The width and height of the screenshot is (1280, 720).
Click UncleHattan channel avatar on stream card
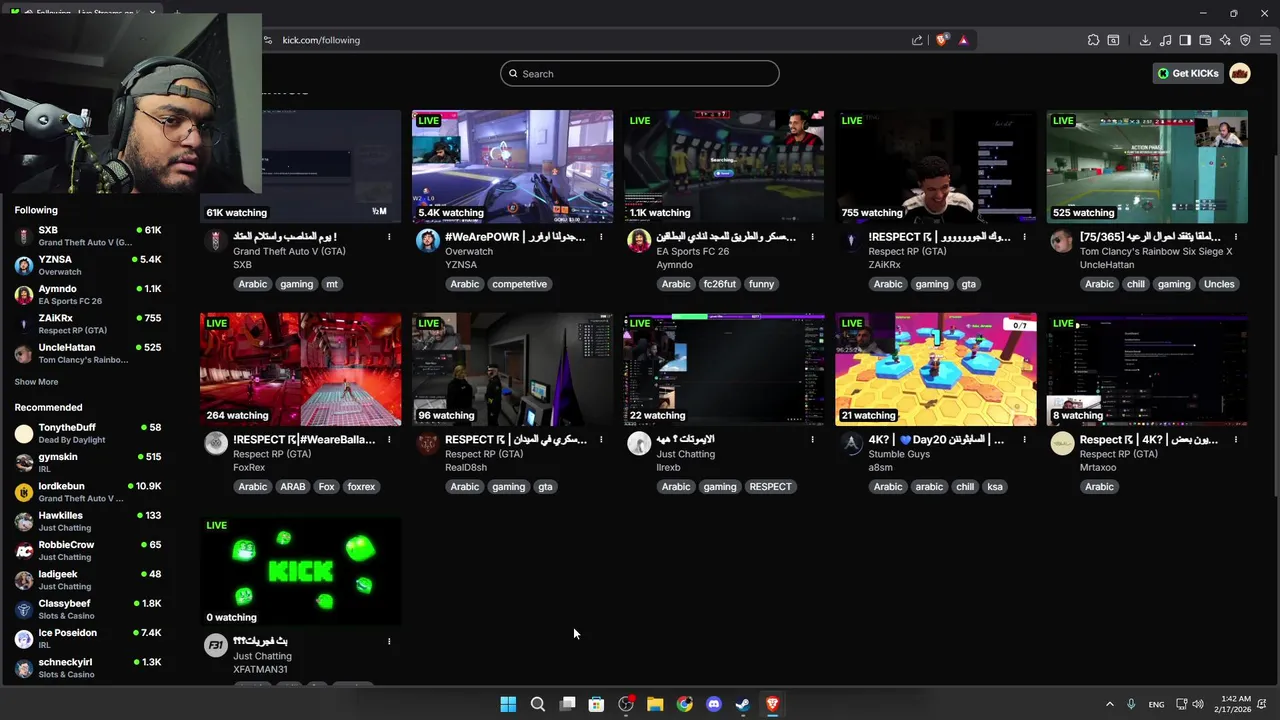pos(1062,241)
